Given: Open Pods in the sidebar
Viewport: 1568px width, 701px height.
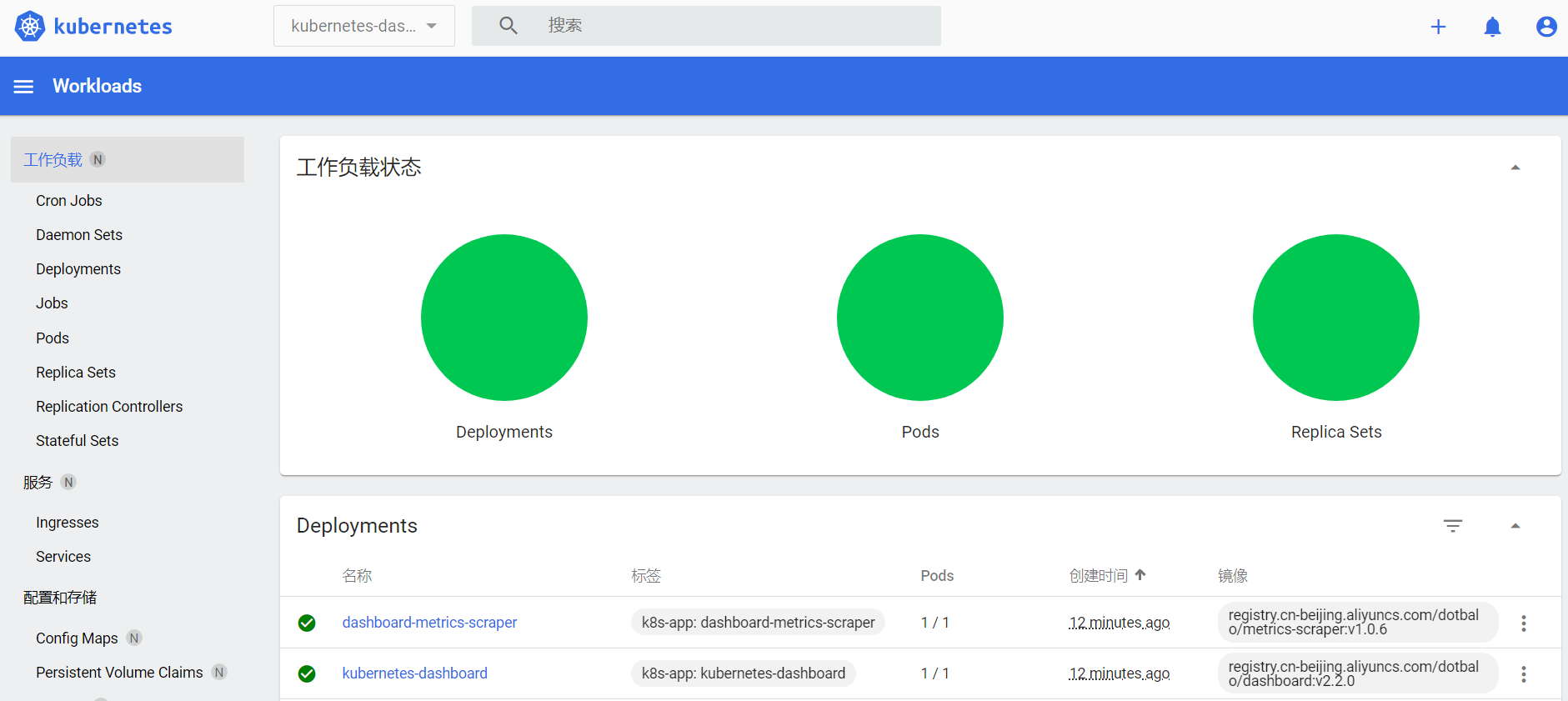Looking at the screenshot, I should [x=53, y=338].
